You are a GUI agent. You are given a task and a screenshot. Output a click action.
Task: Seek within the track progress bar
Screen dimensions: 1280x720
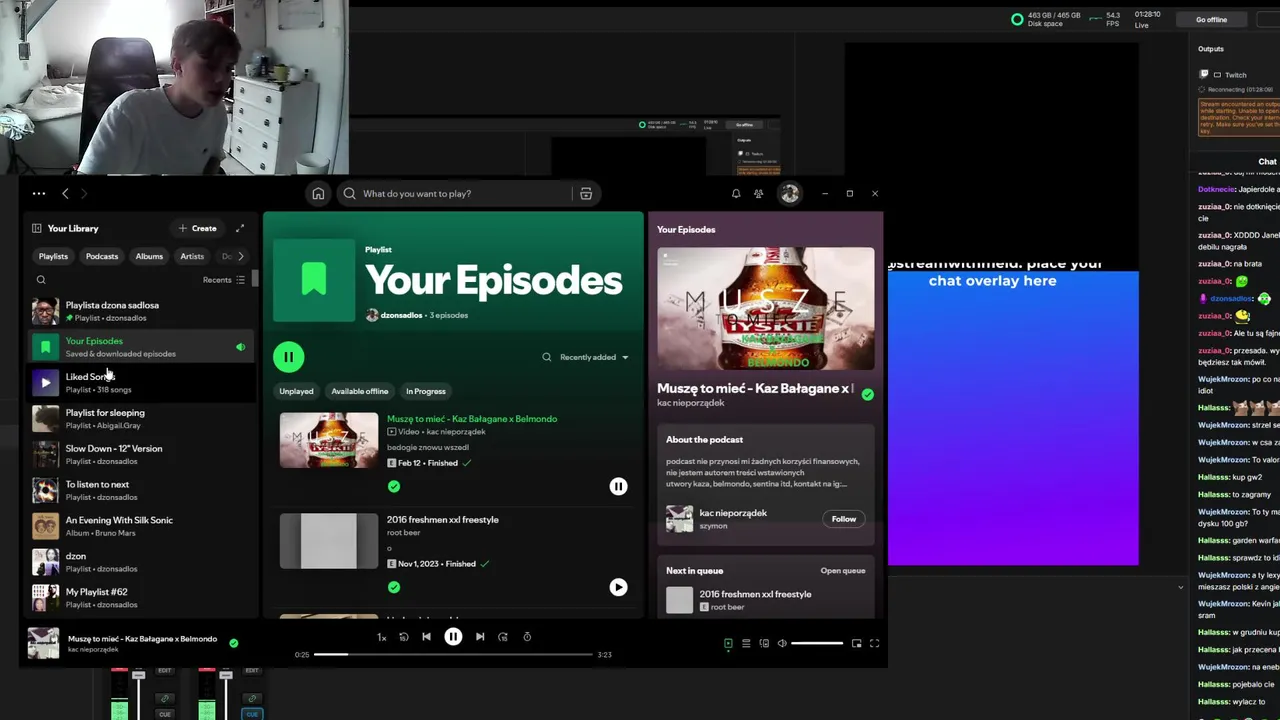453,655
